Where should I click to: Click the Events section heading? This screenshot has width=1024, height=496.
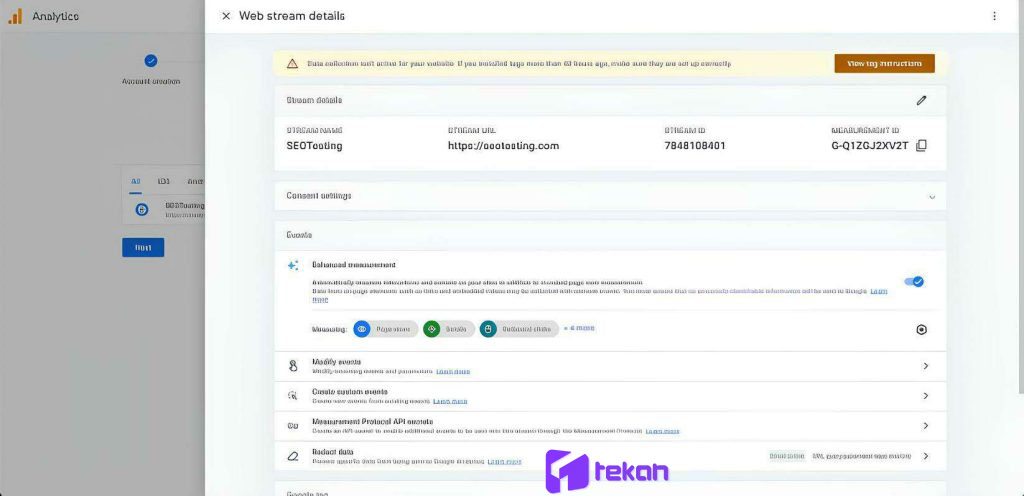tap(299, 234)
